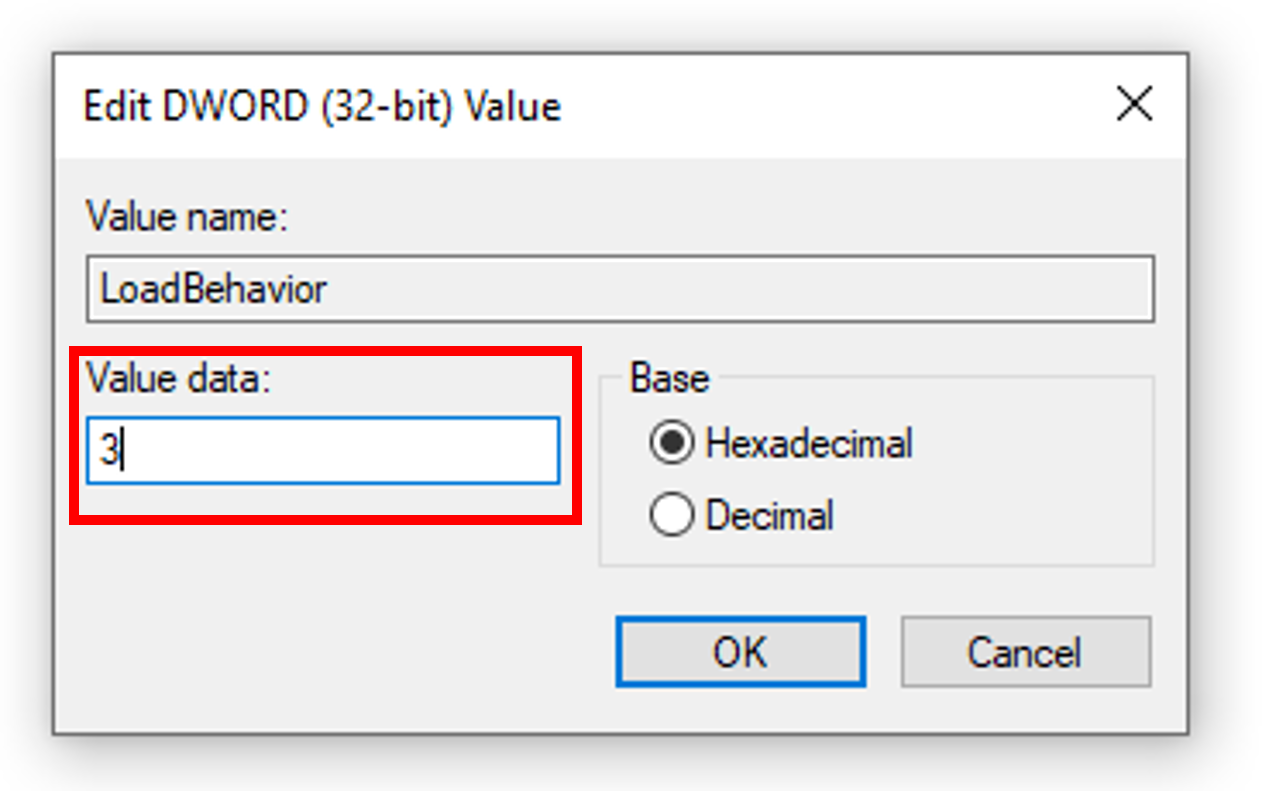
Task: Click the "Base" group label
Action: [669, 379]
